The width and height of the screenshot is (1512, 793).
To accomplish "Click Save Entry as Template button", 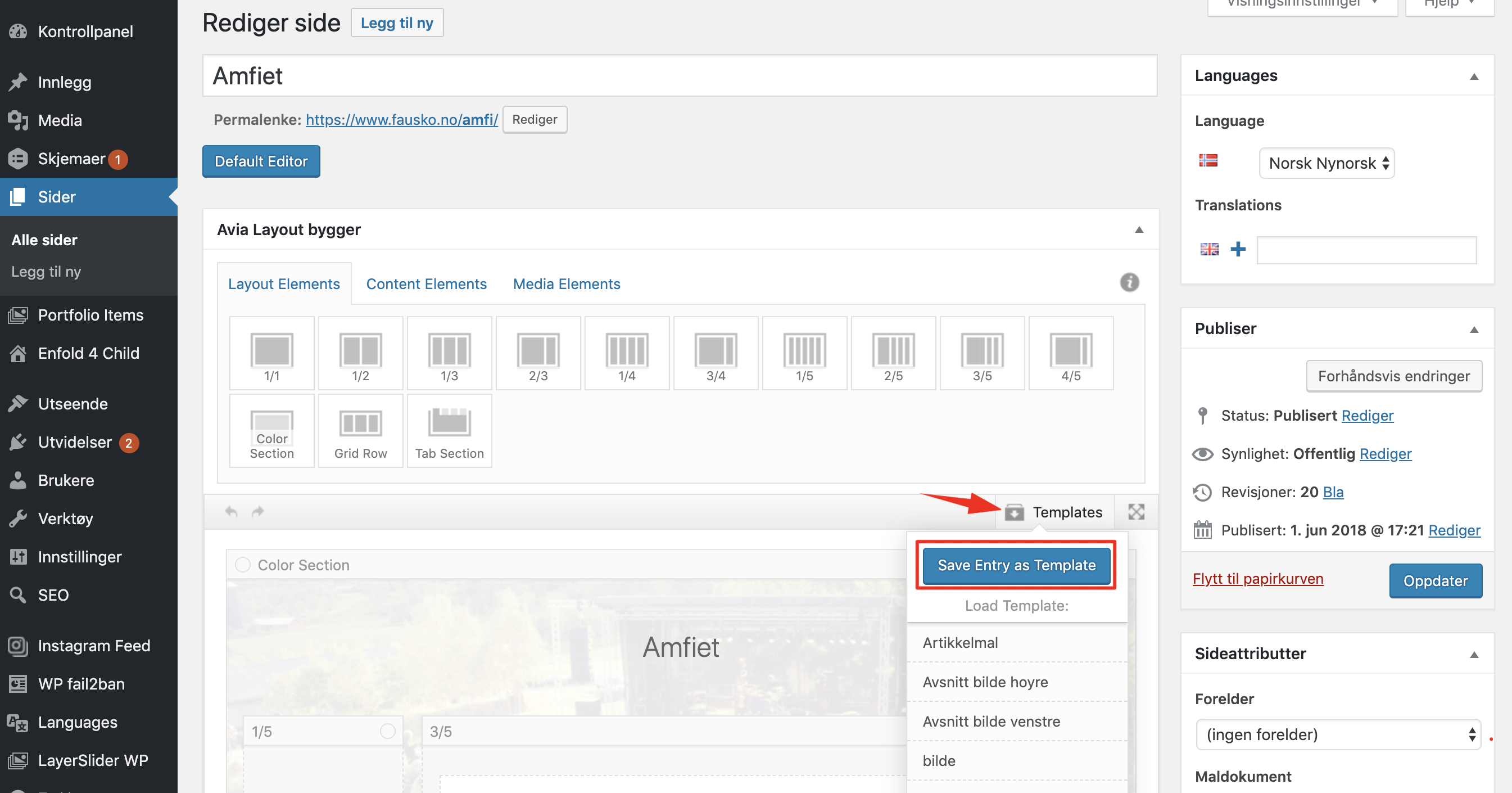I will pyautogui.click(x=1016, y=565).
